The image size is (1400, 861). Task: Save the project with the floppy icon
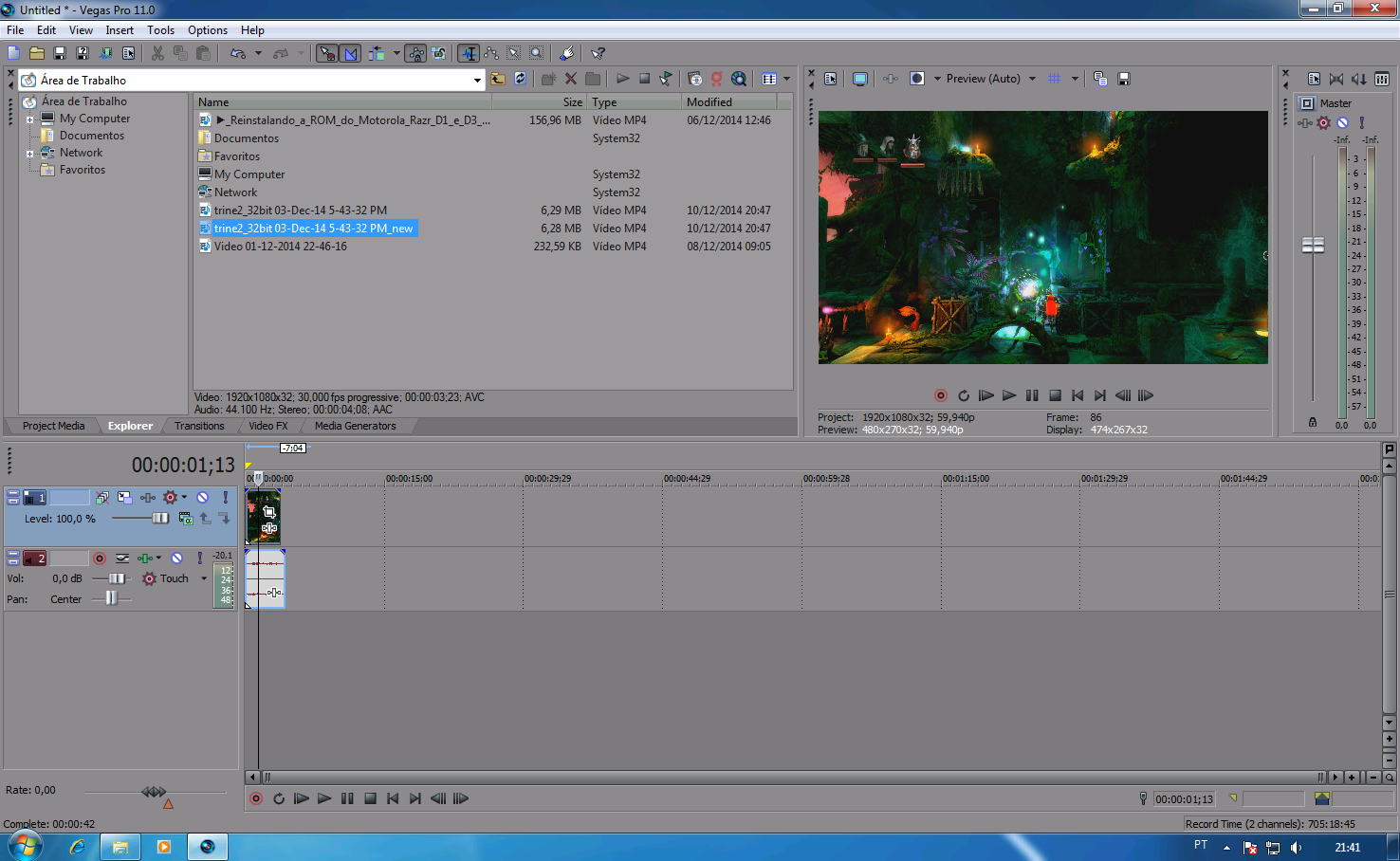60,53
